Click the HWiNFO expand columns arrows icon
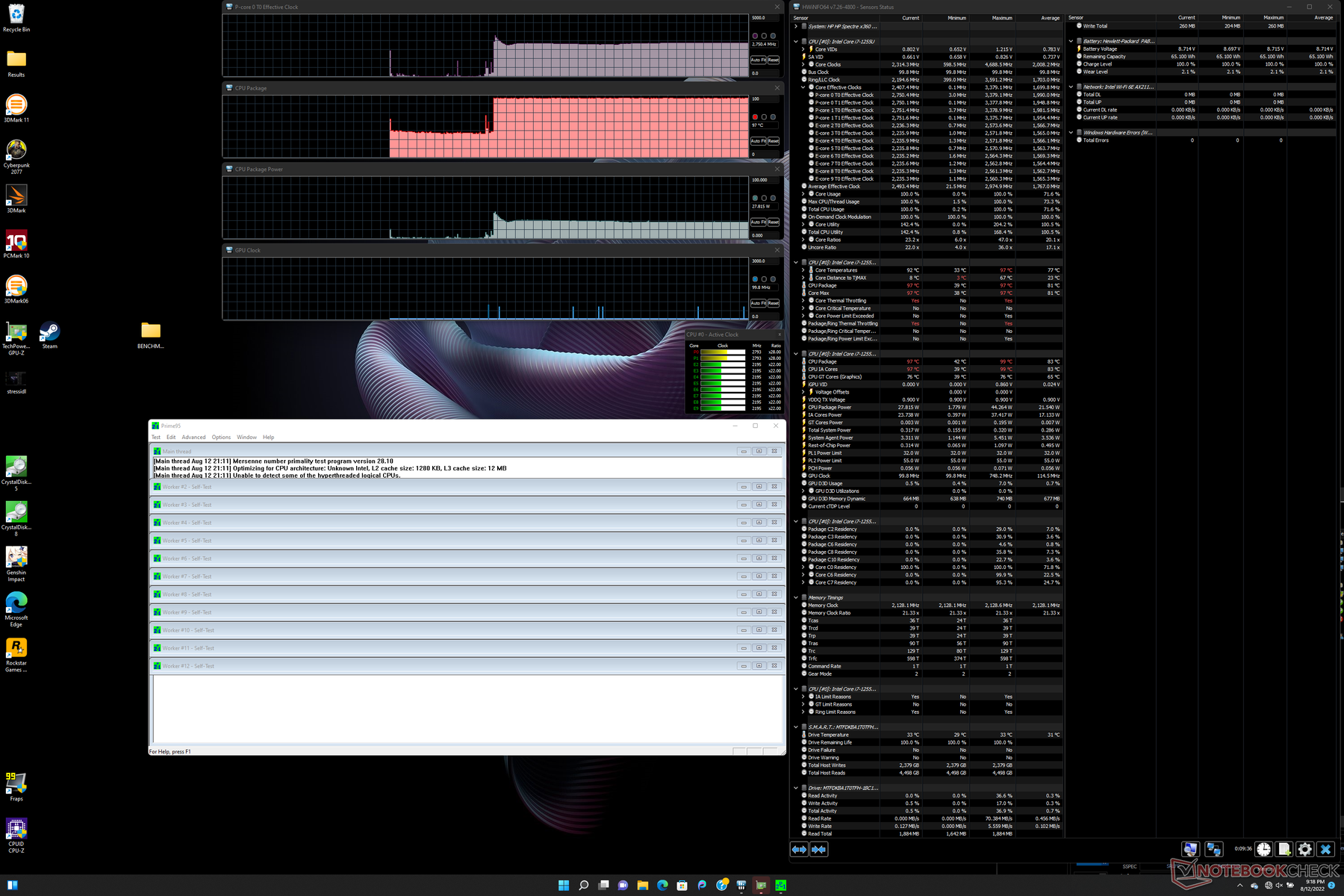Screen dimensions: 1344x896 tap(799, 849)
